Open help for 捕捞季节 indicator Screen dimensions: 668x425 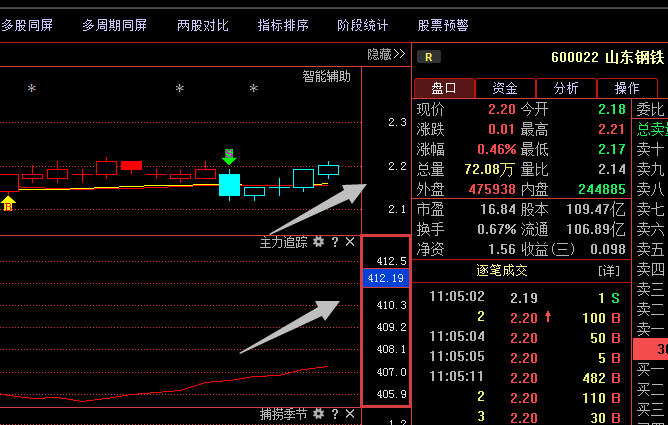tap(335, 414)
